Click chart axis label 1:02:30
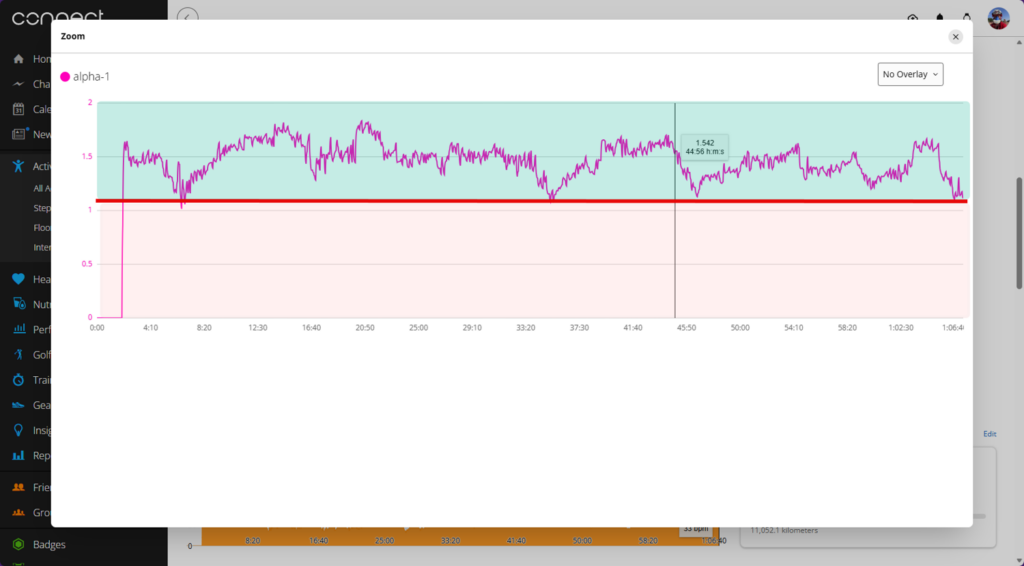The width and height of the screenshot is (1024, 566). 901,328
